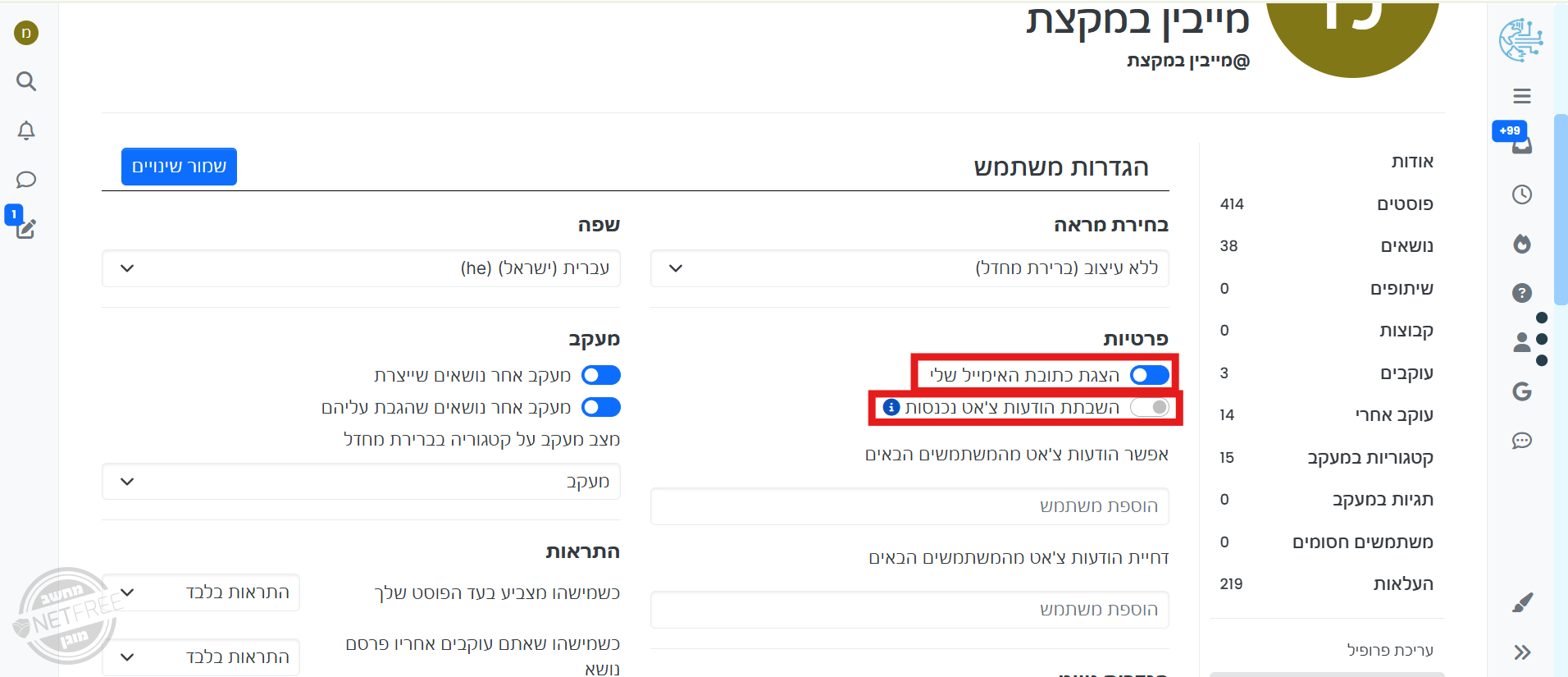Open the user avatar icon in left sidebar
Screen dimensions: 1568x677
[x=26, y=33]
